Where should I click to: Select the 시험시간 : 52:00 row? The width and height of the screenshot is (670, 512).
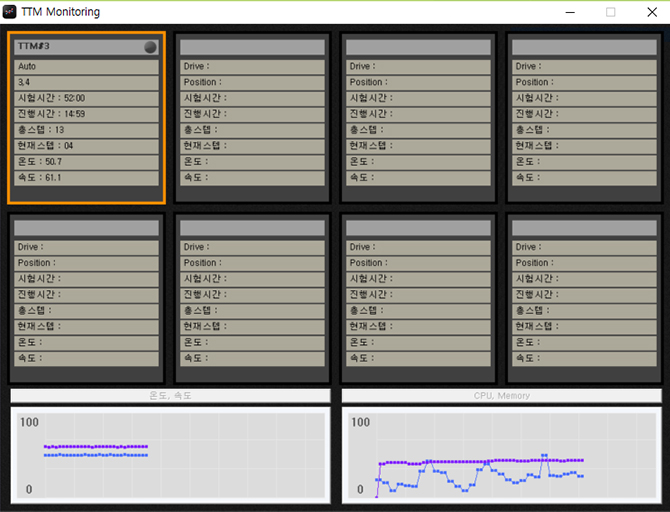point(86,98)
